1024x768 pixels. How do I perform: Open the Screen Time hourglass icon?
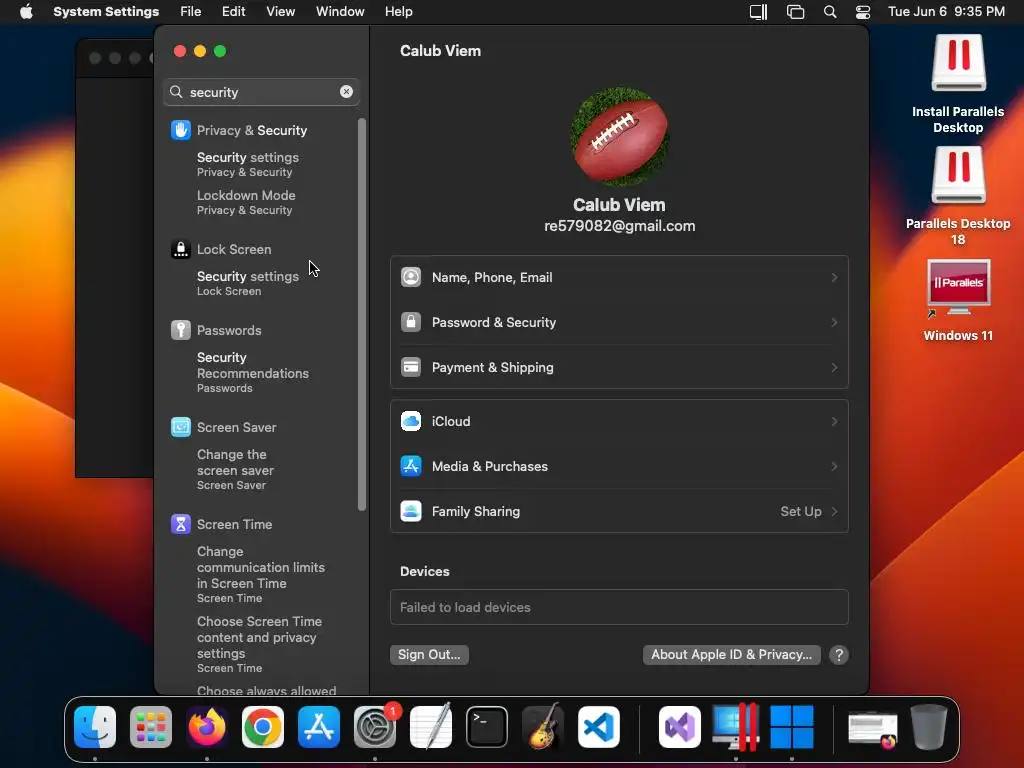(181, 524)
